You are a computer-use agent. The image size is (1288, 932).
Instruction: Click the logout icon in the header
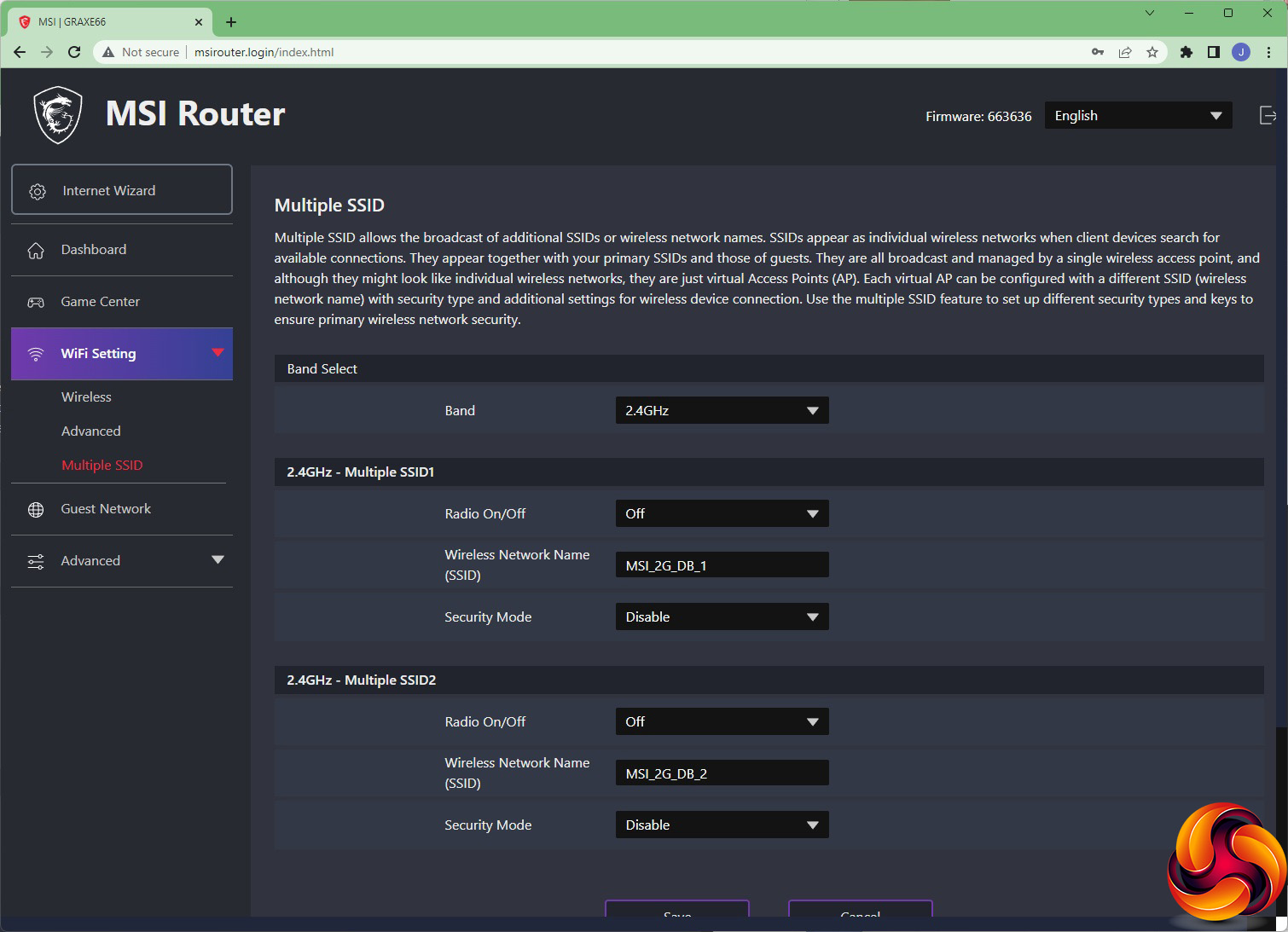[1268, 115]
